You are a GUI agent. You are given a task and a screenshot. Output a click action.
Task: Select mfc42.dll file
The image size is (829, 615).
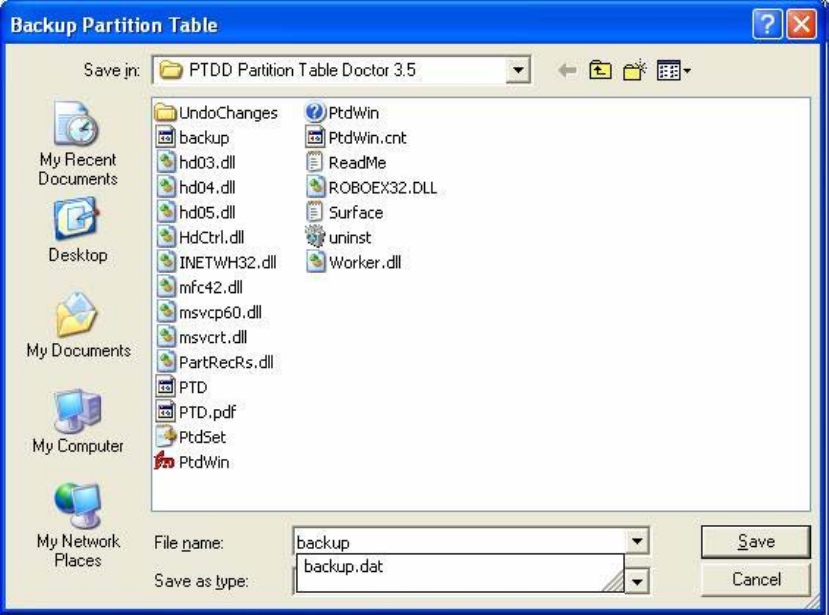pos(200,287)
